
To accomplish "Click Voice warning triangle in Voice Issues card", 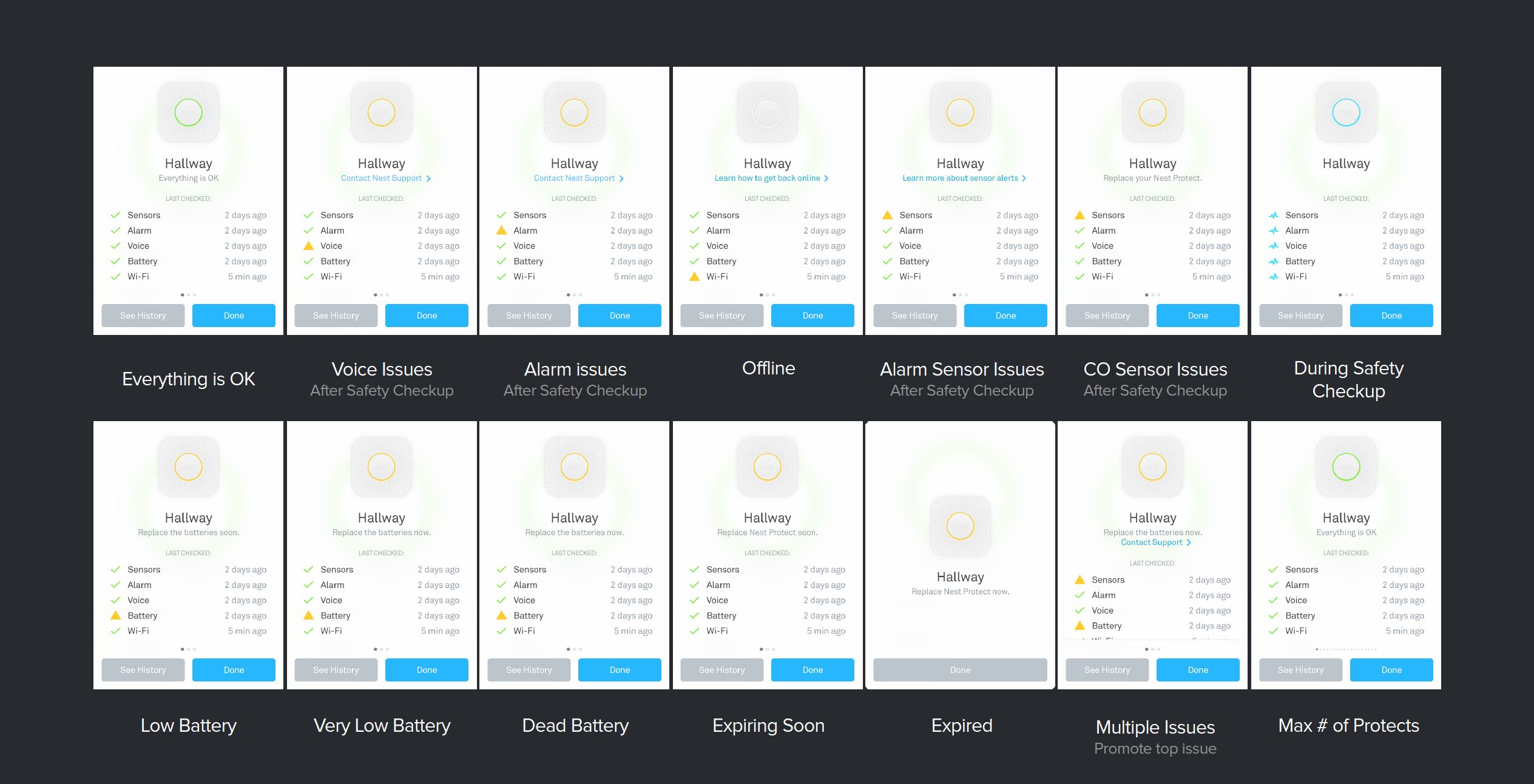I will pos(308,246).
